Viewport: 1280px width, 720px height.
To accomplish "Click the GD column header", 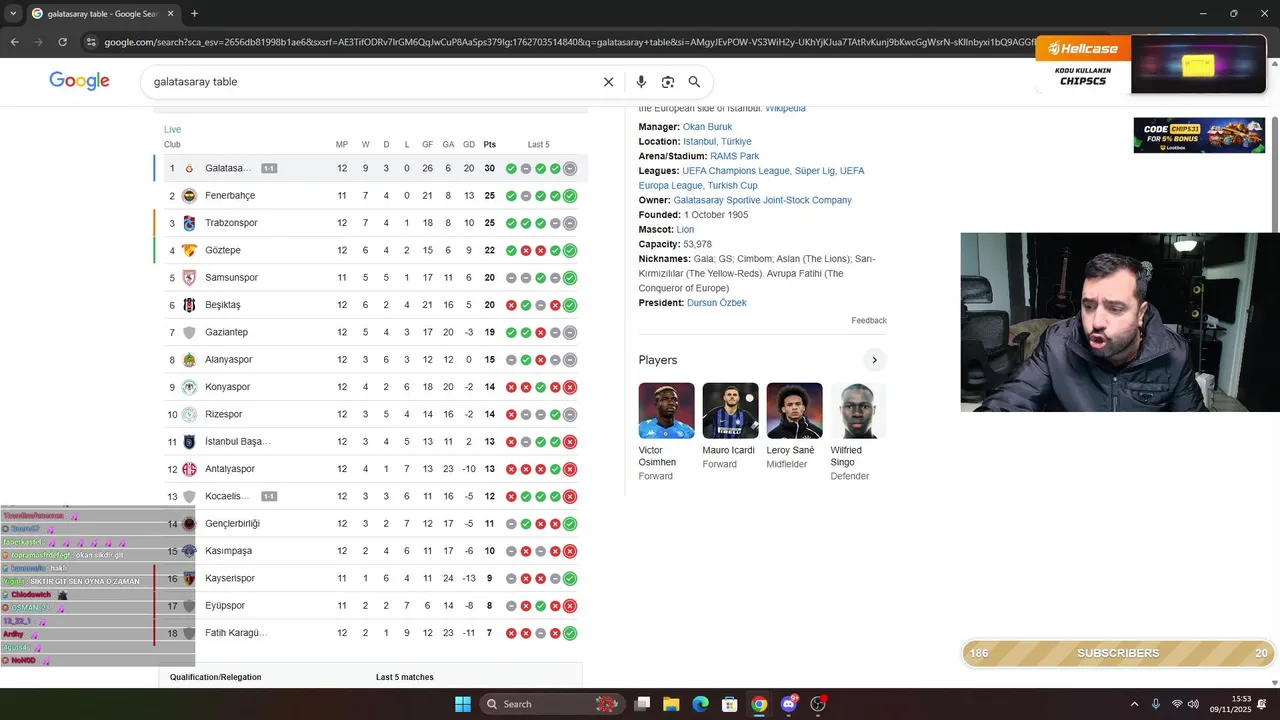I will (469, 145).
